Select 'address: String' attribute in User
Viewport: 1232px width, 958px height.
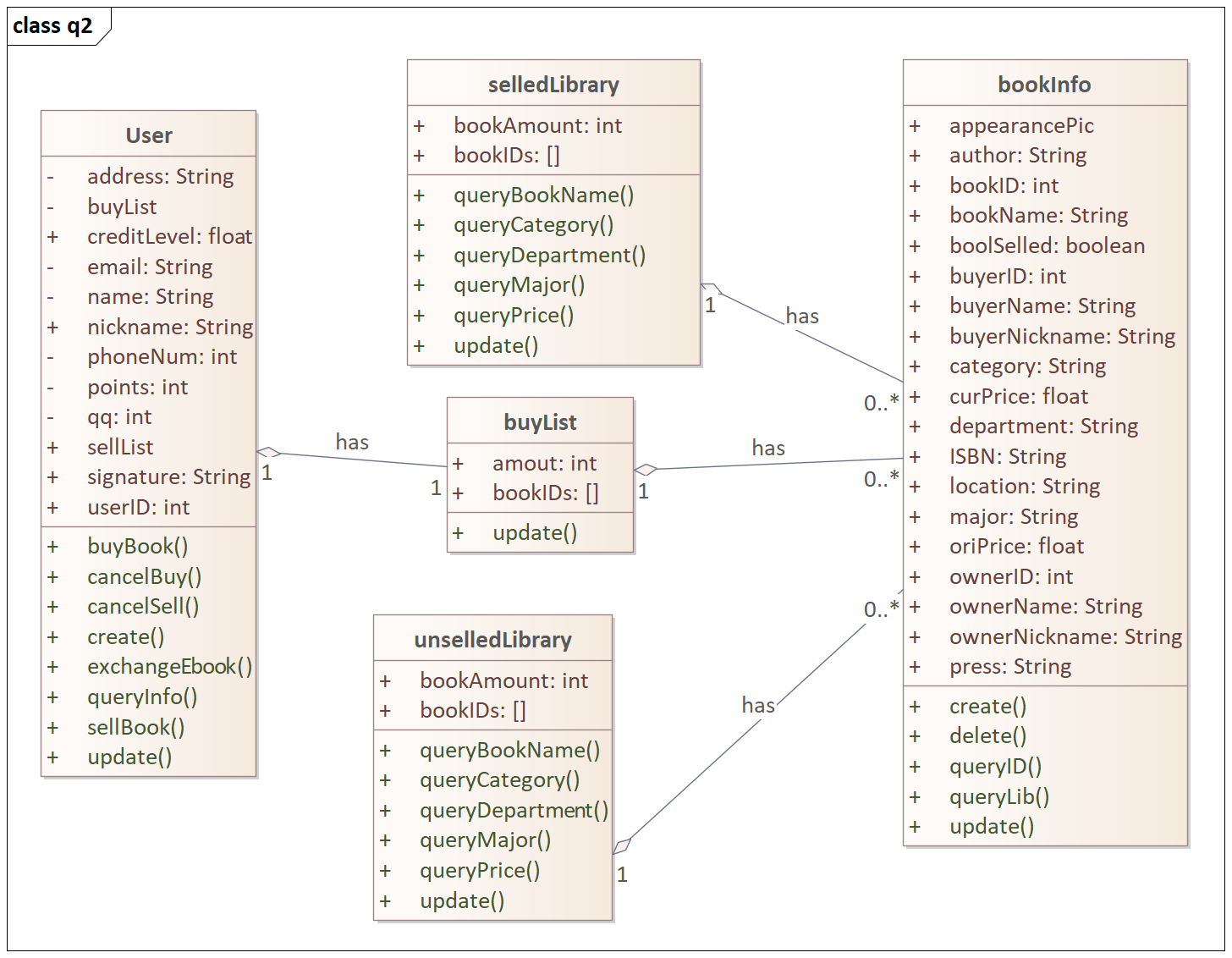[x=160, y=176]
